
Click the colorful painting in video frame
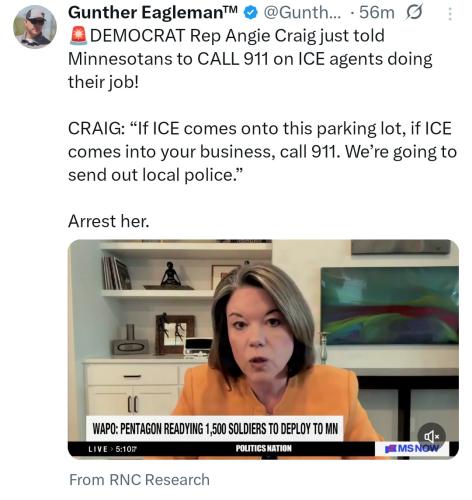point(389,305)
